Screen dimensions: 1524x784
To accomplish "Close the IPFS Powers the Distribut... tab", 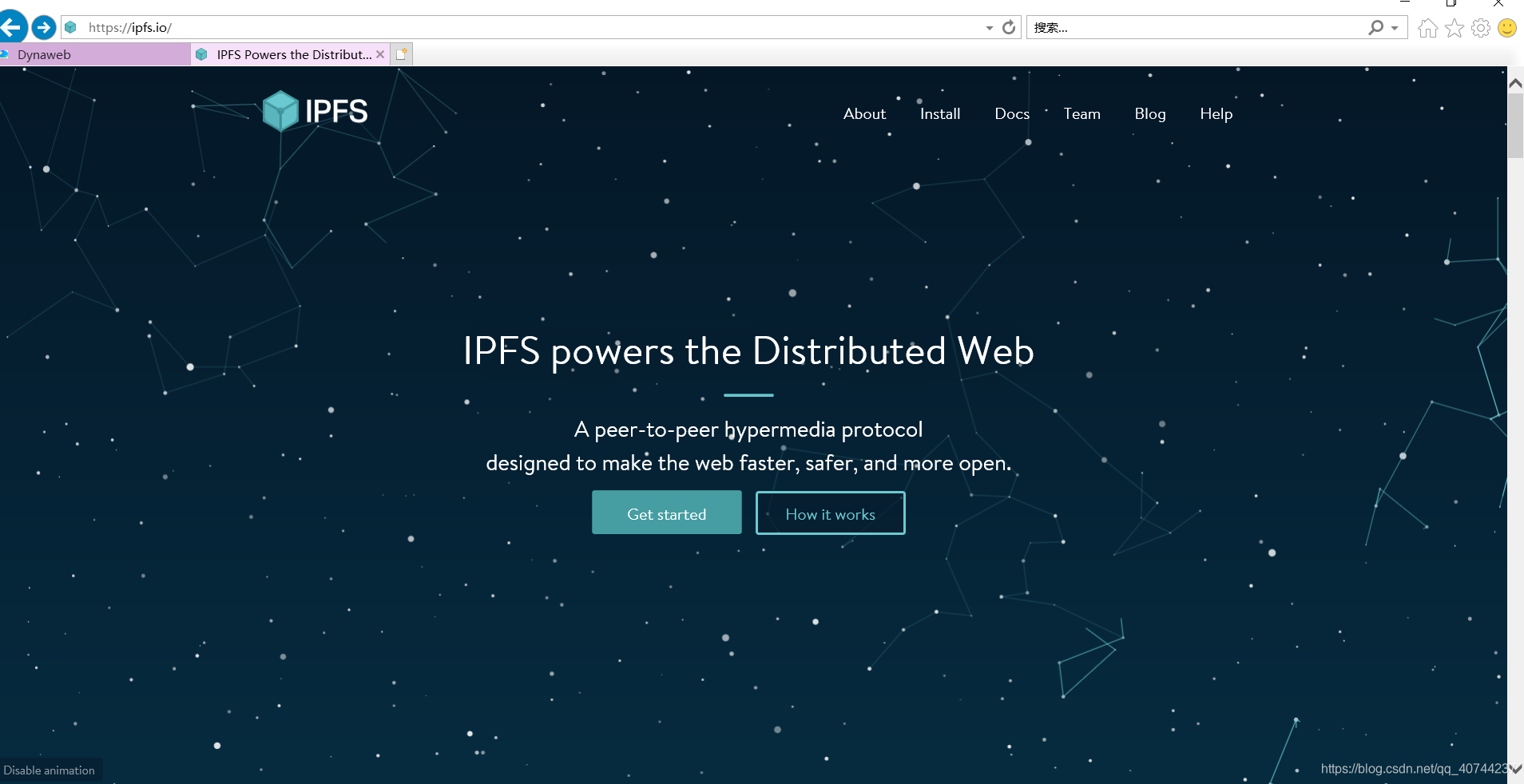I will (x=380, y=54).
